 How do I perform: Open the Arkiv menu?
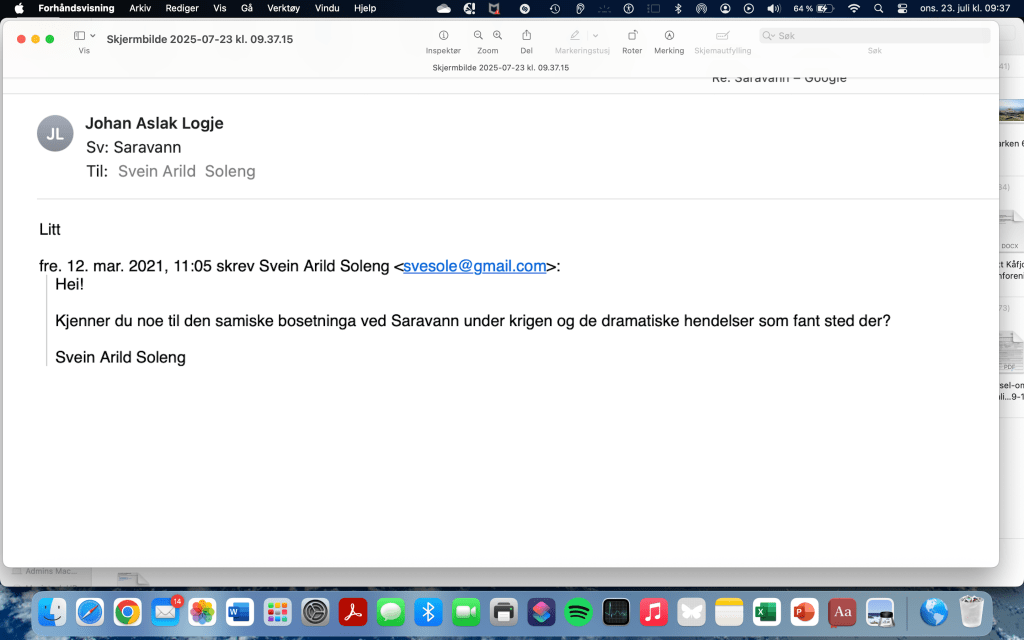[x=140, y=8]
